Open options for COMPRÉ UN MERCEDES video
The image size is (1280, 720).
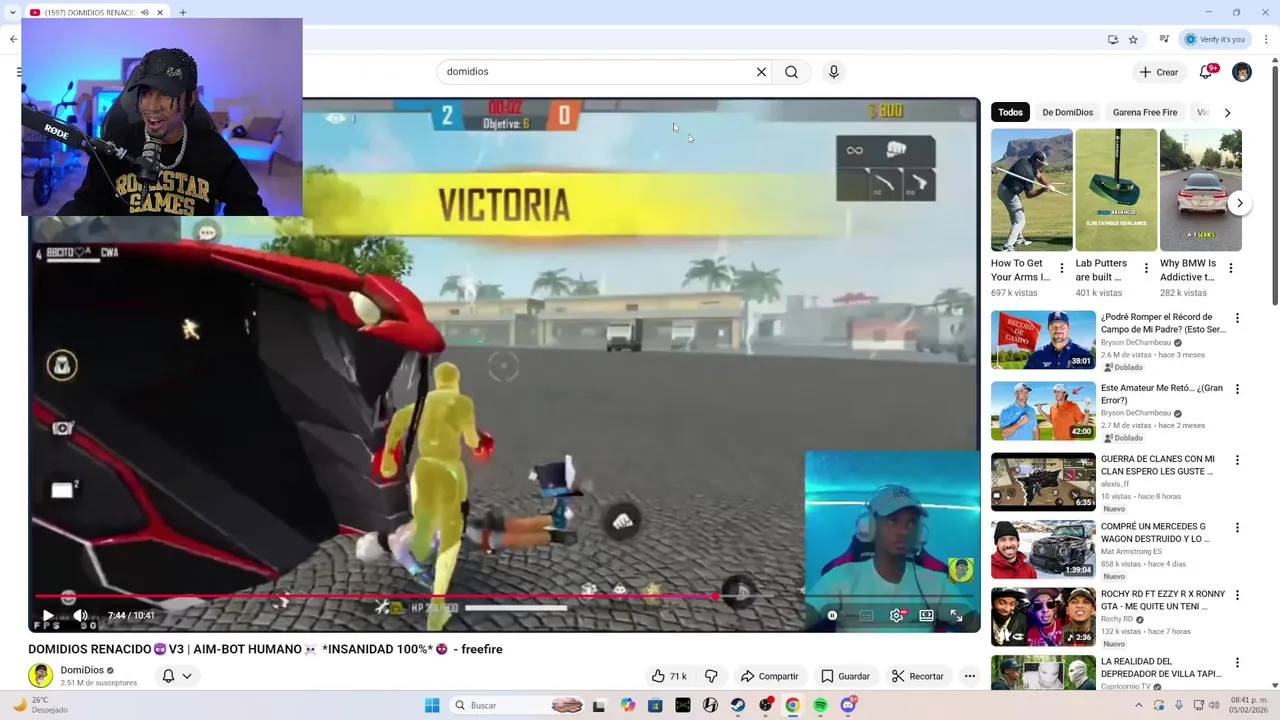tap(1237, 527)
